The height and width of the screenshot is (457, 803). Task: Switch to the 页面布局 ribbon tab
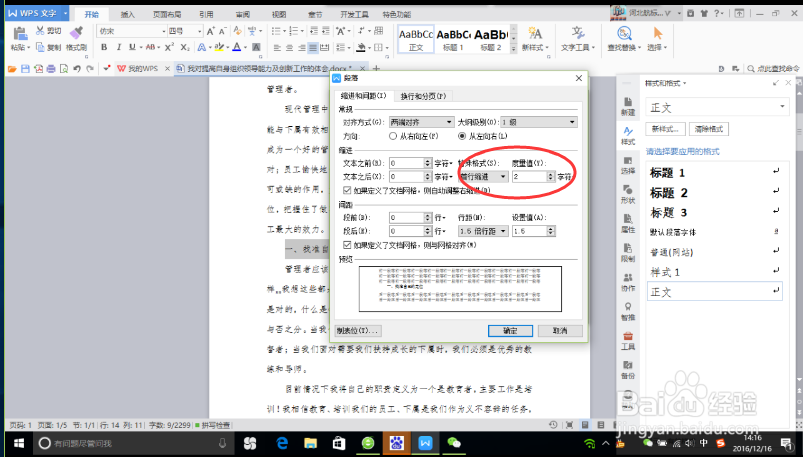point(167,14)
